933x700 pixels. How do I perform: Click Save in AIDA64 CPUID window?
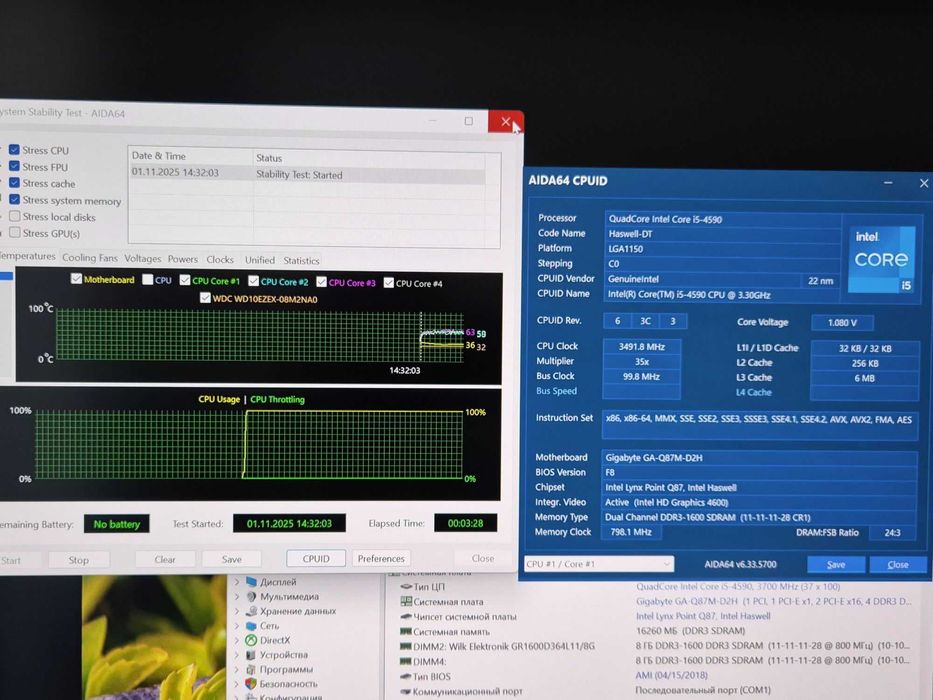pyautogui.click(x=835, y=564)
